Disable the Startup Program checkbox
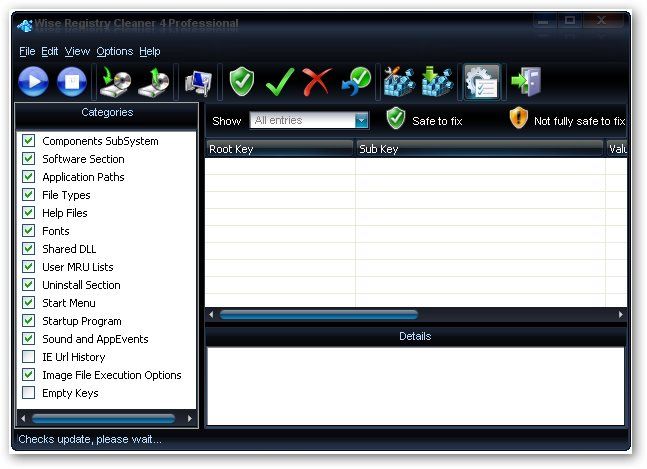The width and height of the screenshot is (647, 469). 28,321
